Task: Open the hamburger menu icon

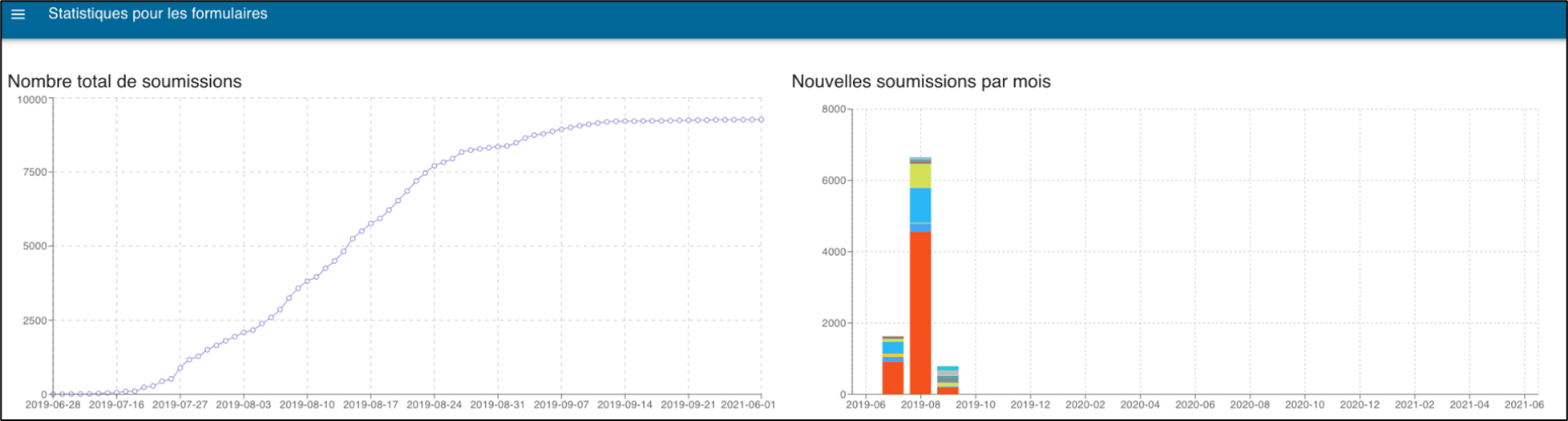Action: point(18,14)
